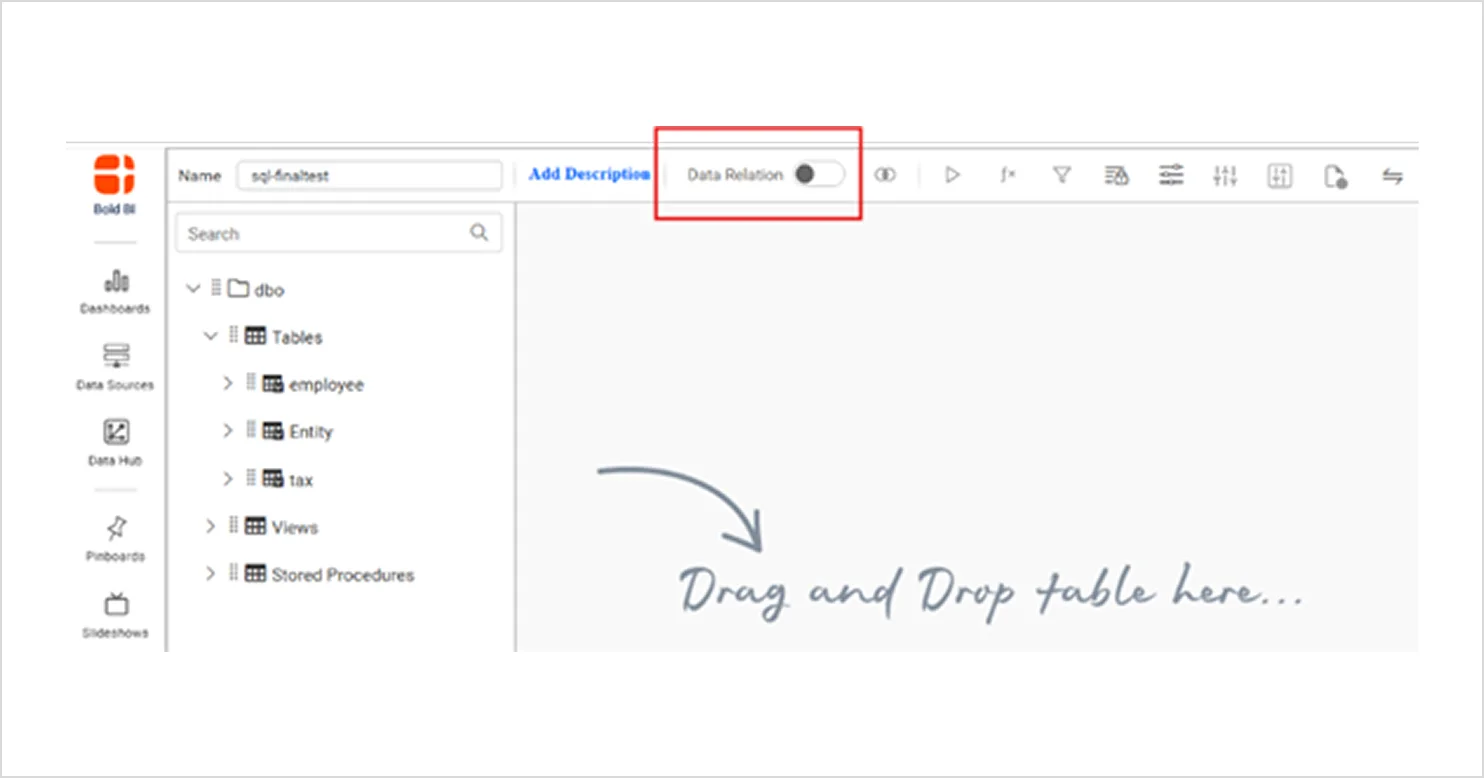Run the query with the play icon
The image size is (1484, 778).
[x=951, y=175]
